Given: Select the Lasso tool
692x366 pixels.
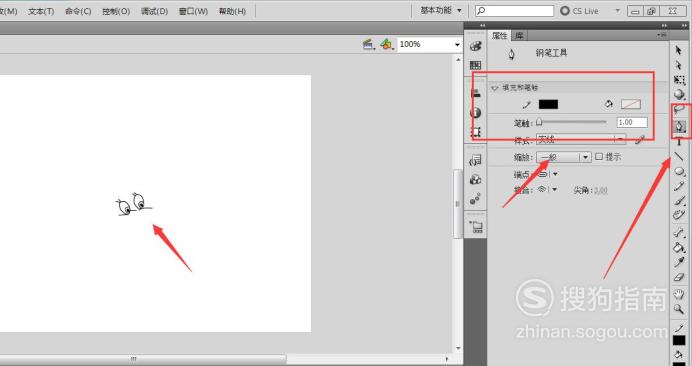Looking at the screenshot, I should (679, 109).
